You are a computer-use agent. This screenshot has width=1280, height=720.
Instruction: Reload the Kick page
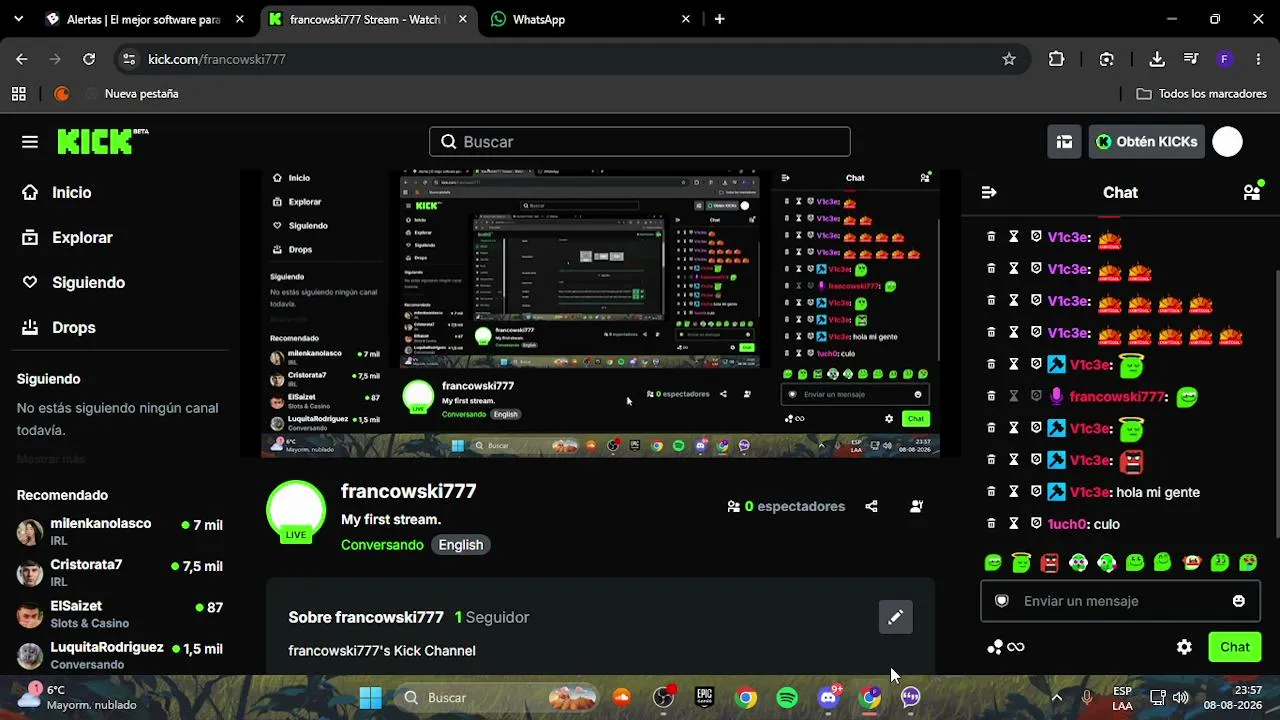(x=89, y=59)
